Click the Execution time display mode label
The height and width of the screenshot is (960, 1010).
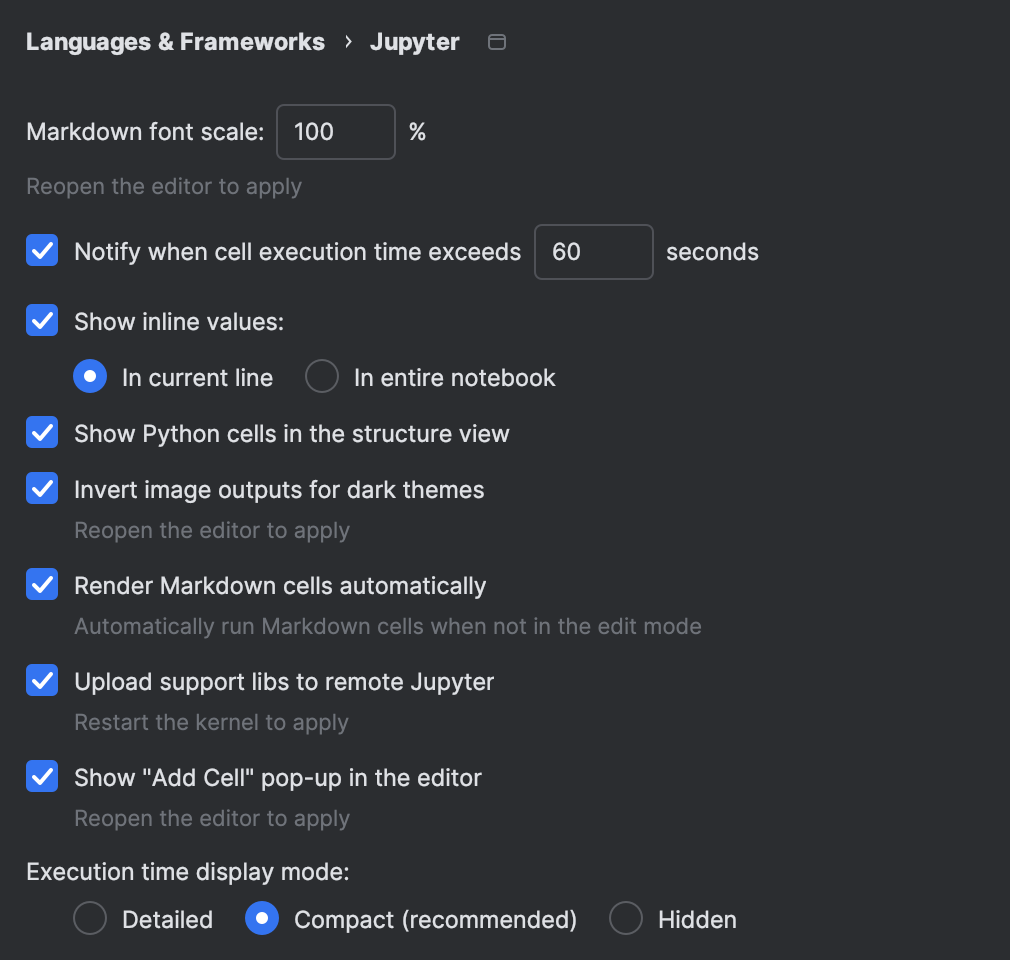coord(187,872)
